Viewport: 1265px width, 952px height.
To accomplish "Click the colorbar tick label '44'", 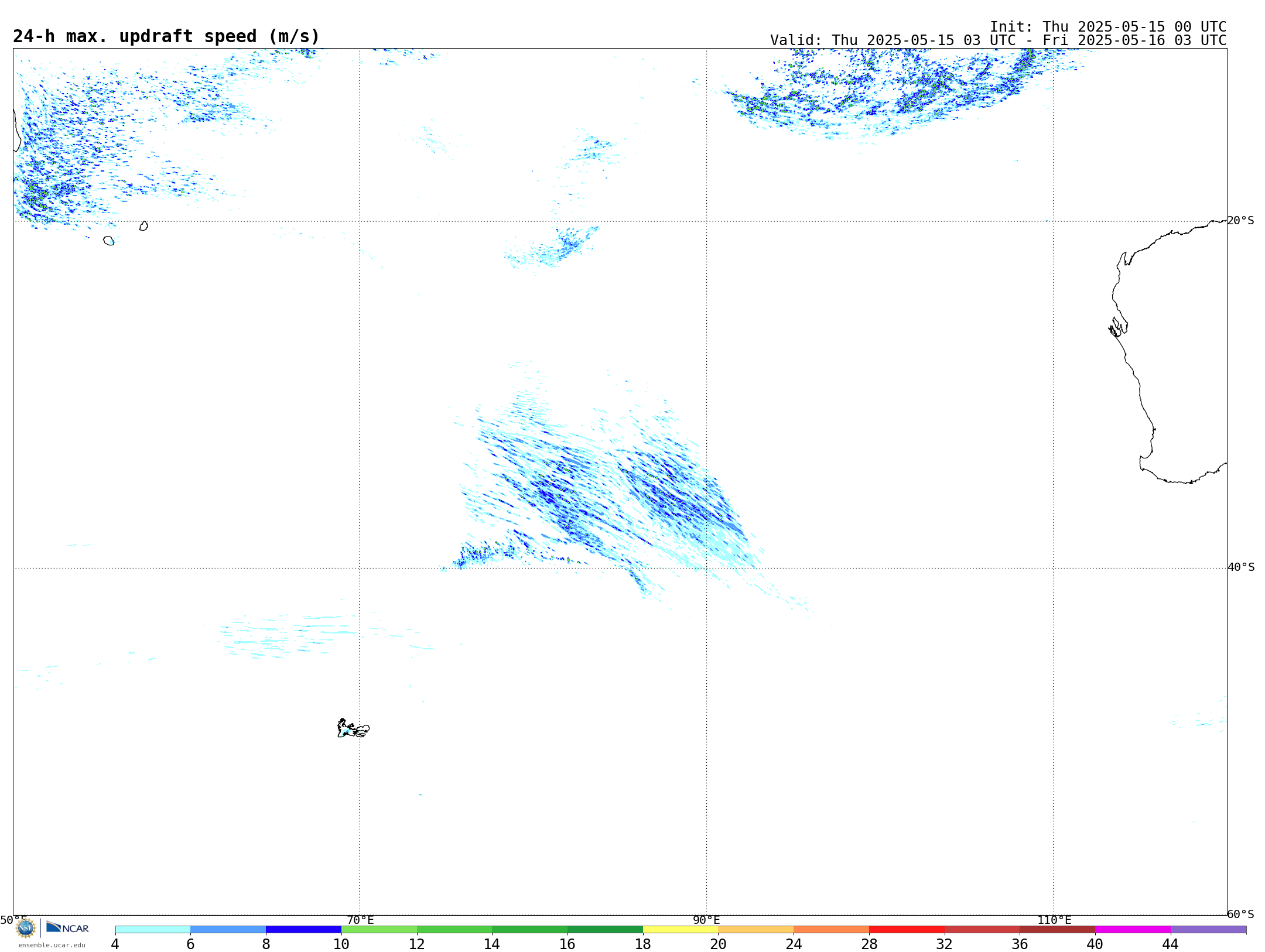I will click(x=1171, y=944).
